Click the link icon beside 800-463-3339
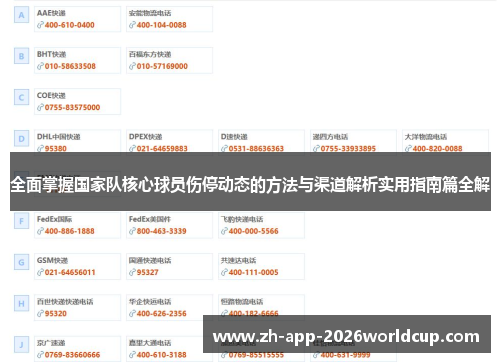Screen dimensions: 500x362 [132, 231]
